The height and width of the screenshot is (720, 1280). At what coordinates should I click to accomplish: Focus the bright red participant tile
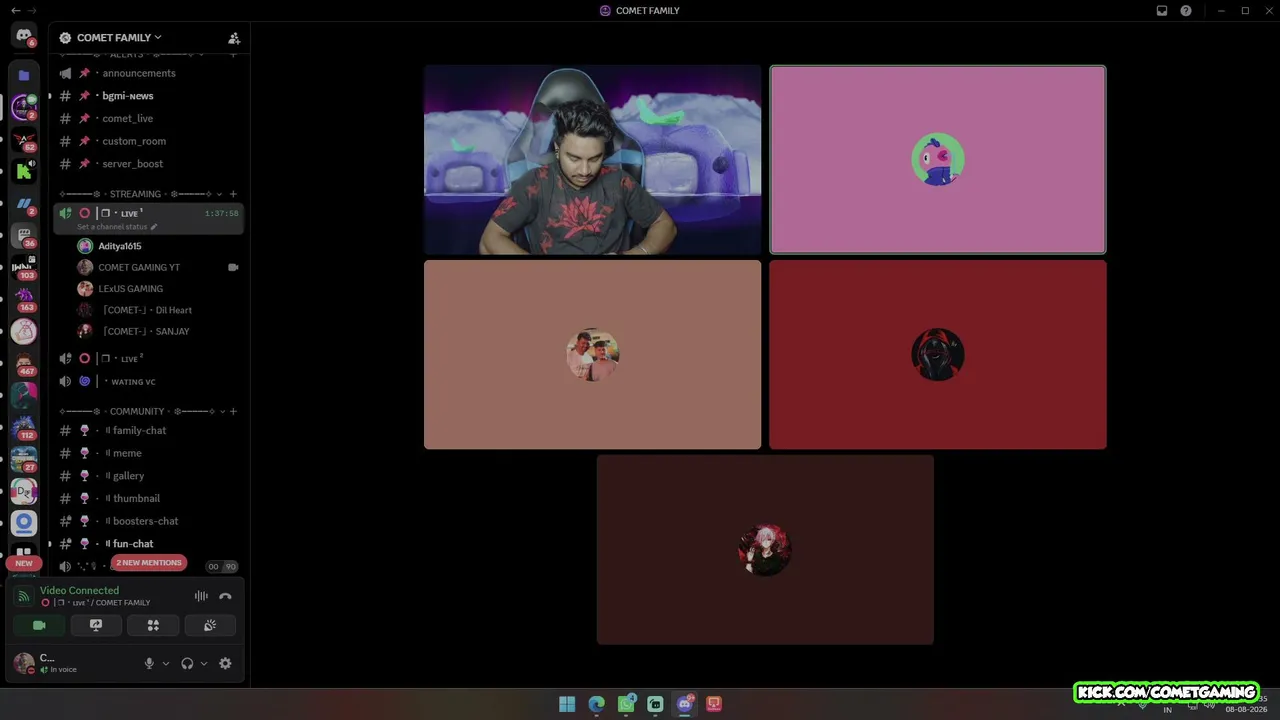(x=938, y=355)
